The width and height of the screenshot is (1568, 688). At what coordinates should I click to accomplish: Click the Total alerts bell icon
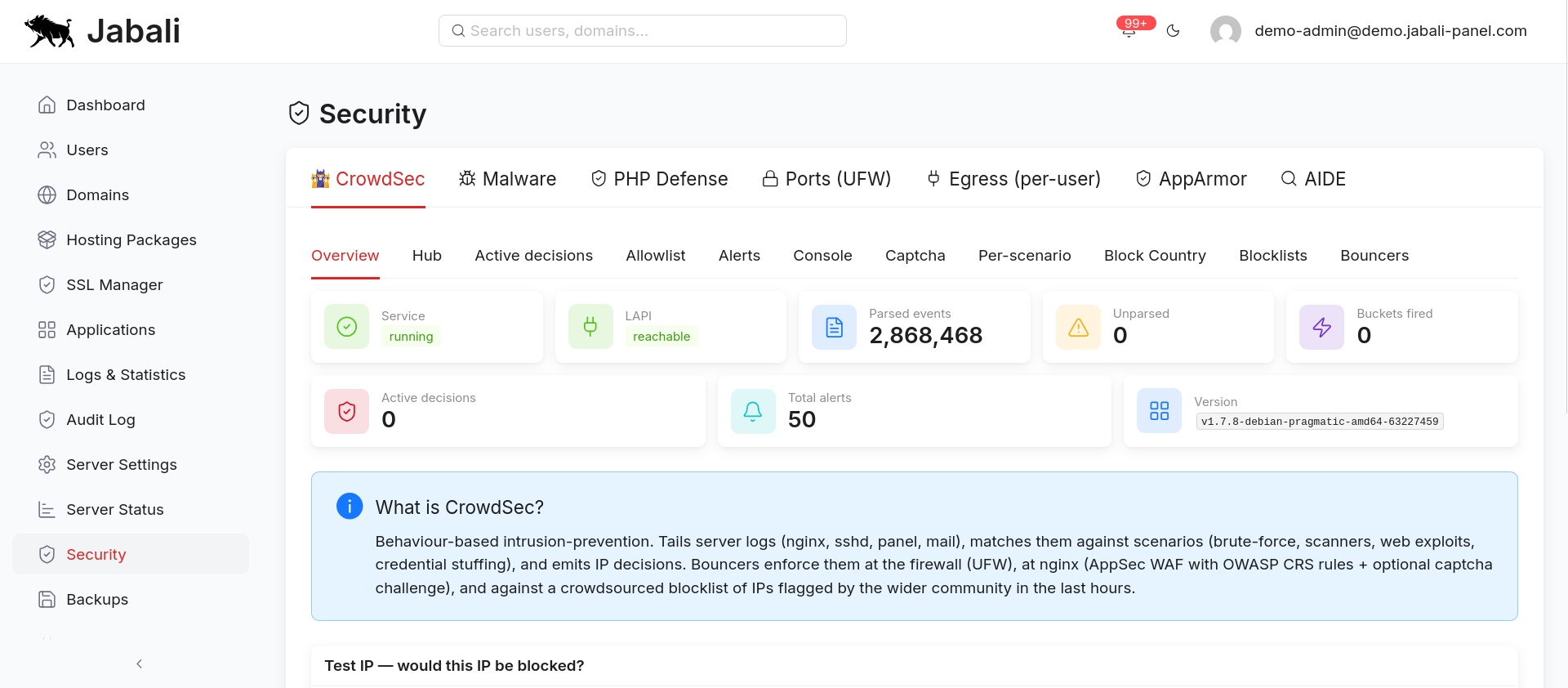click(x=753, y=411)
